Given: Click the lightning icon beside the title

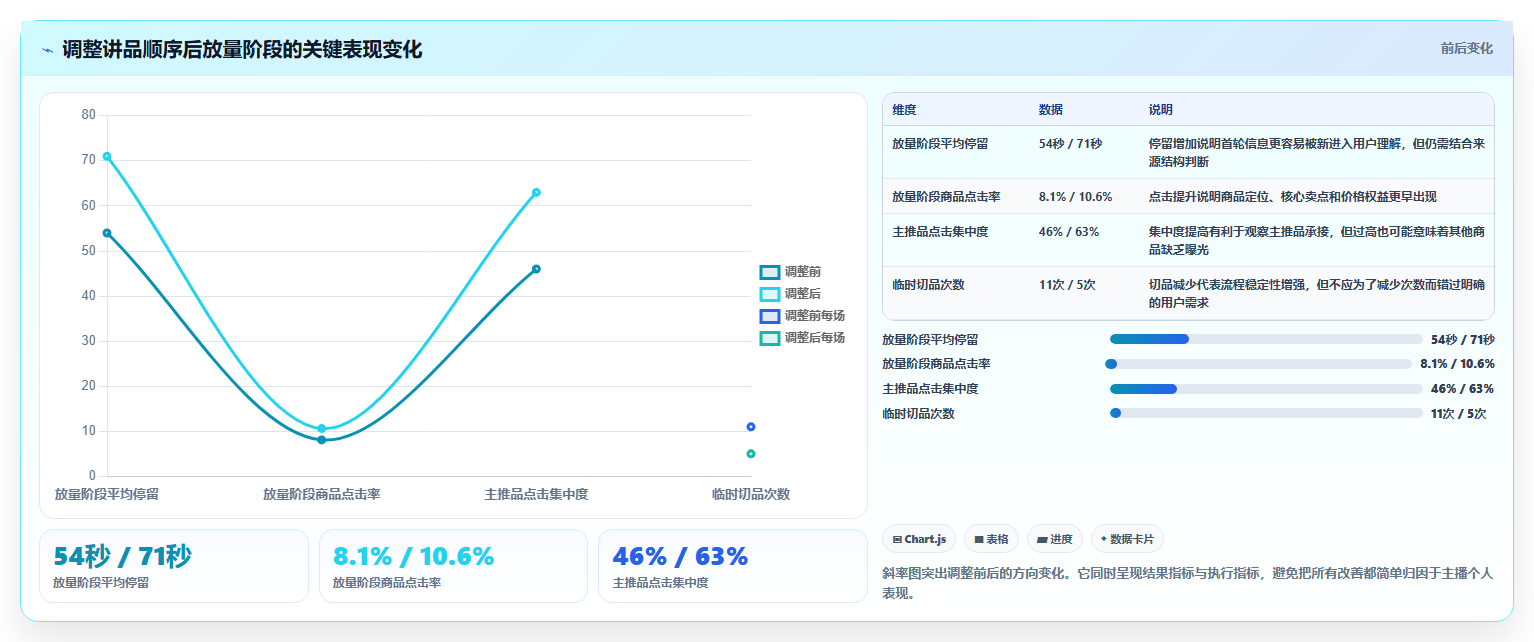Looking at the screenshot, I should click(x=47, y=50).
